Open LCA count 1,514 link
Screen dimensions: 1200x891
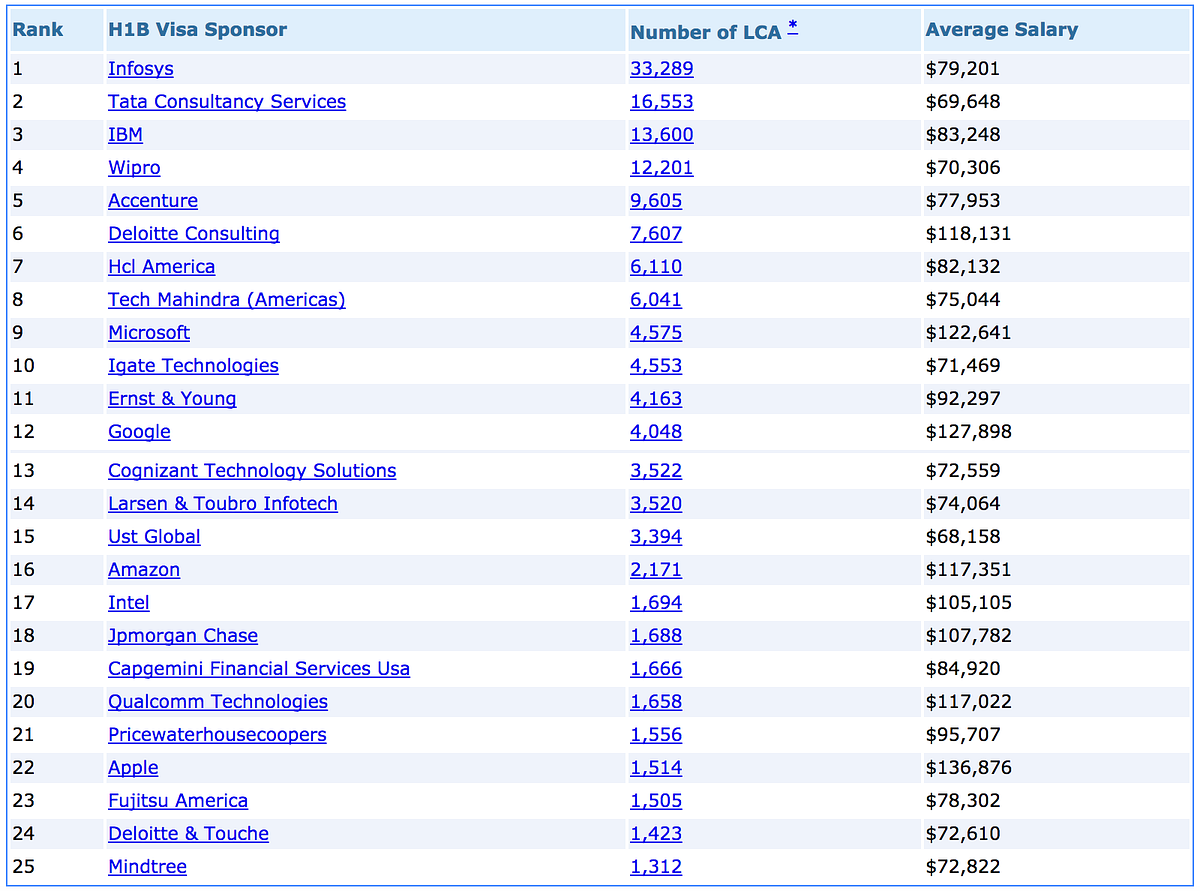[x=656, y=768]
